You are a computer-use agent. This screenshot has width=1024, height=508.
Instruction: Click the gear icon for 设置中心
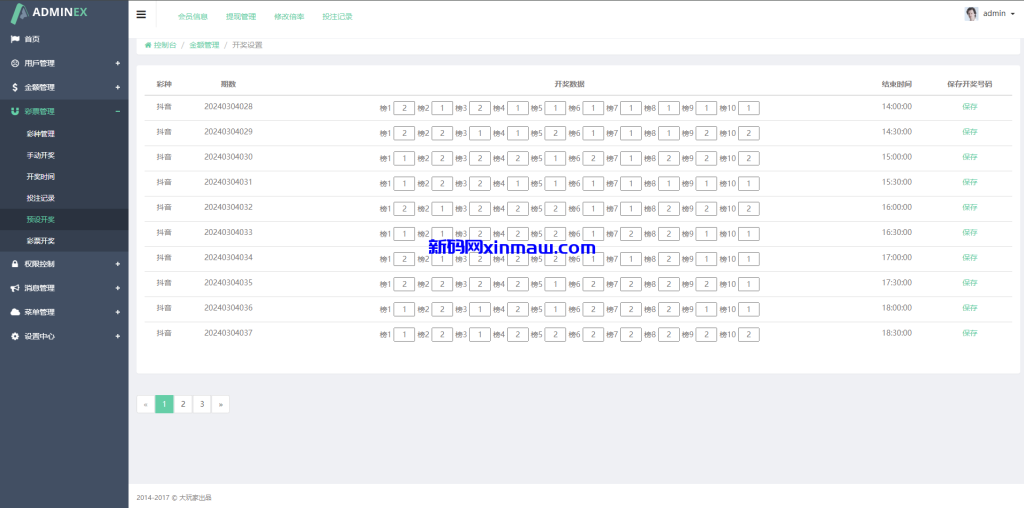(15, 336)
